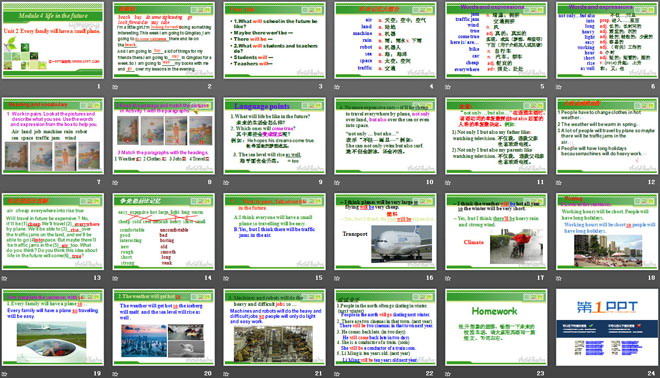Select slide 18 with the beach photo

click(x=607, y=232)
